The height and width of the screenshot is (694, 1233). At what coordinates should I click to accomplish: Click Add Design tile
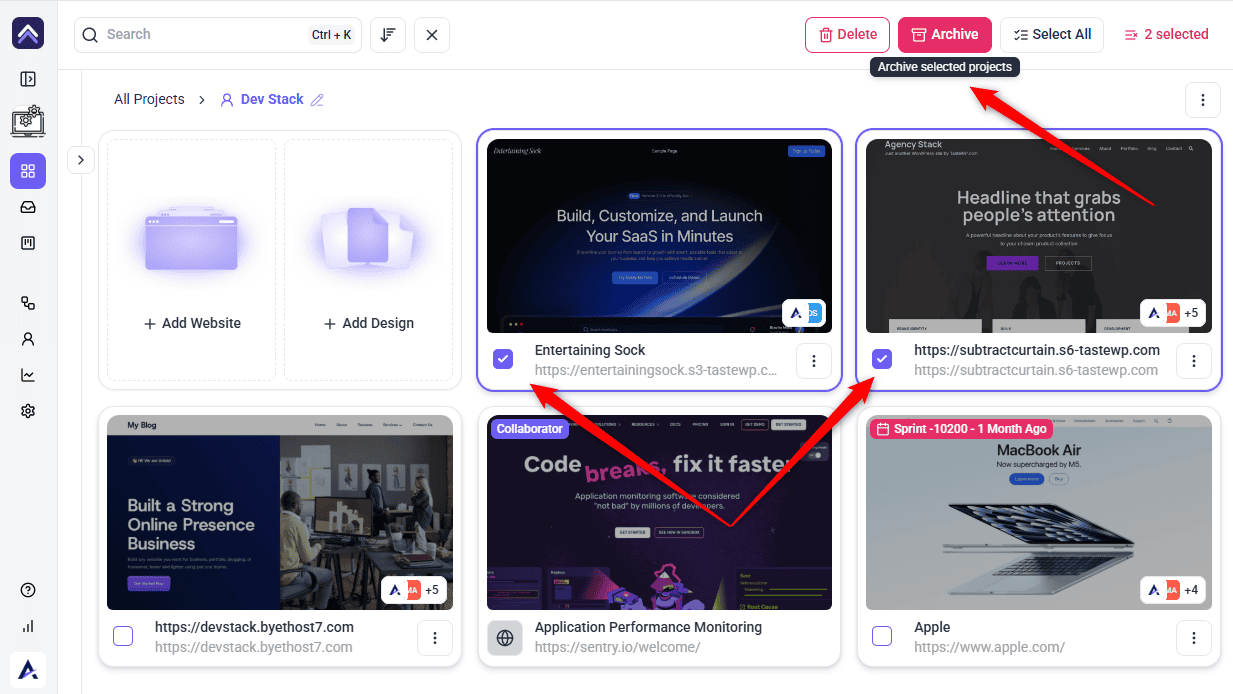[368, 260]
